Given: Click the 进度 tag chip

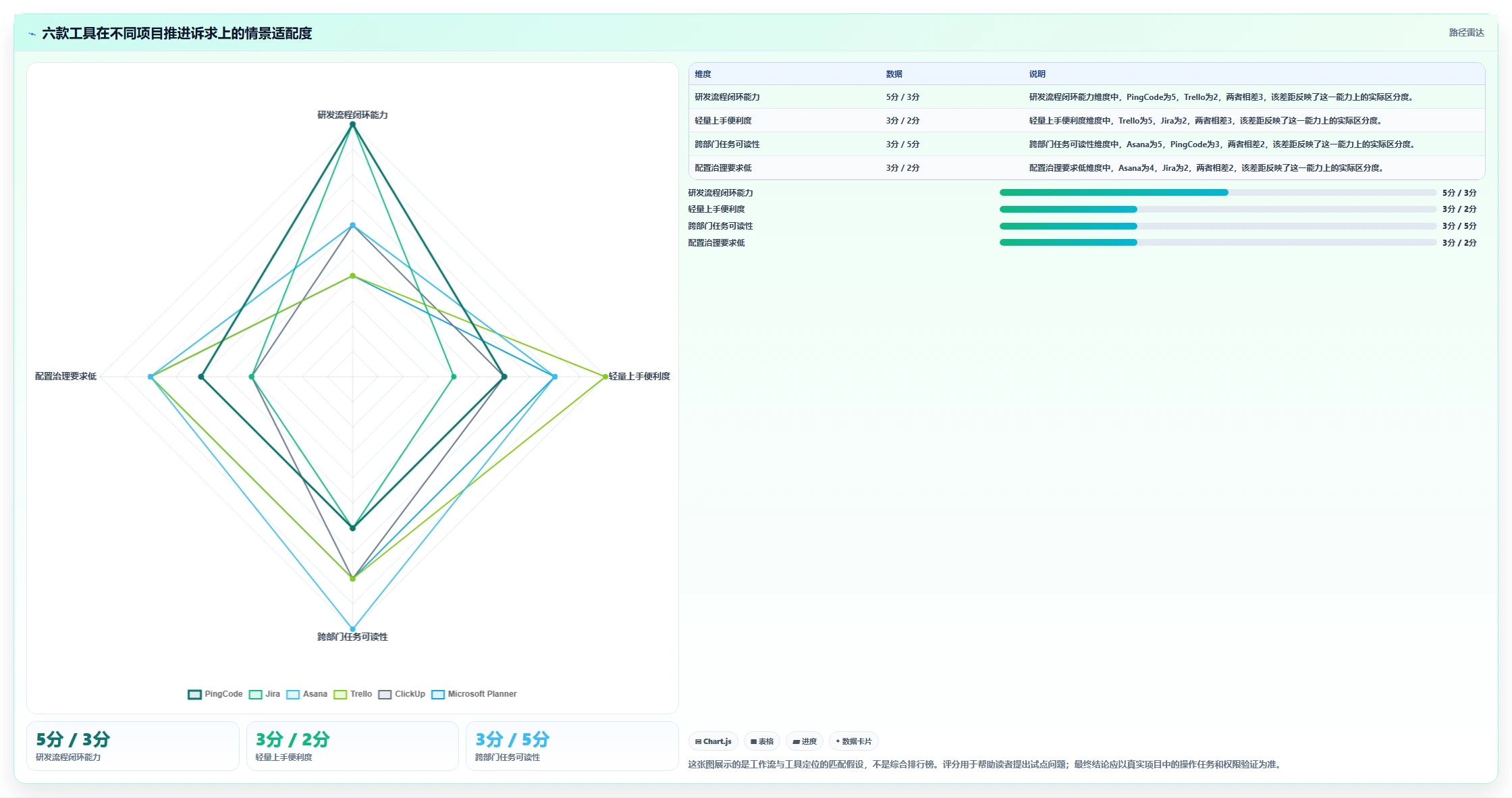Looking at the screenshot, I should pos(805,741).
